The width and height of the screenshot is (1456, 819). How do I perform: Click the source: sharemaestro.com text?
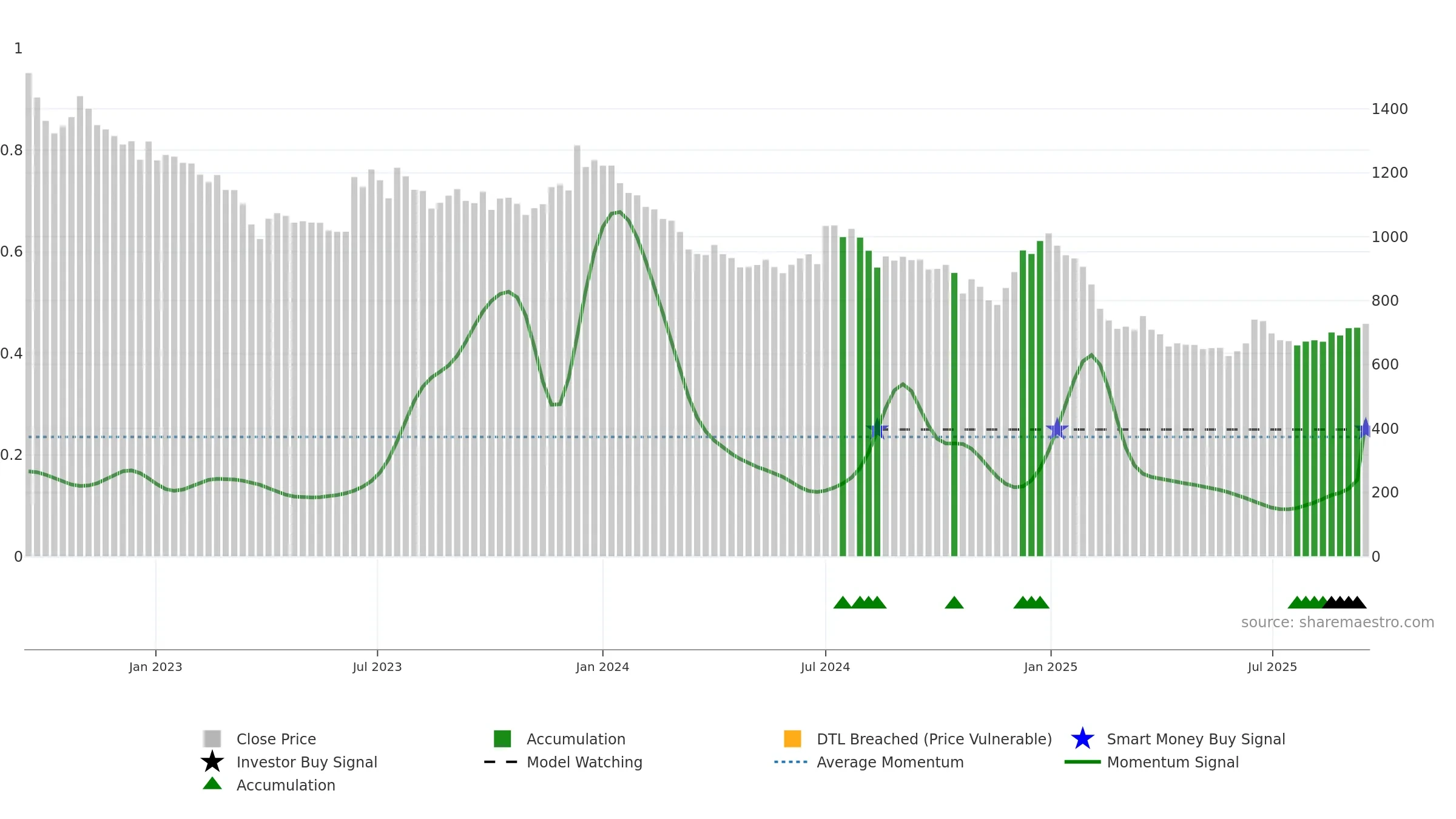pyautogui.click(x=1338, y=622)
